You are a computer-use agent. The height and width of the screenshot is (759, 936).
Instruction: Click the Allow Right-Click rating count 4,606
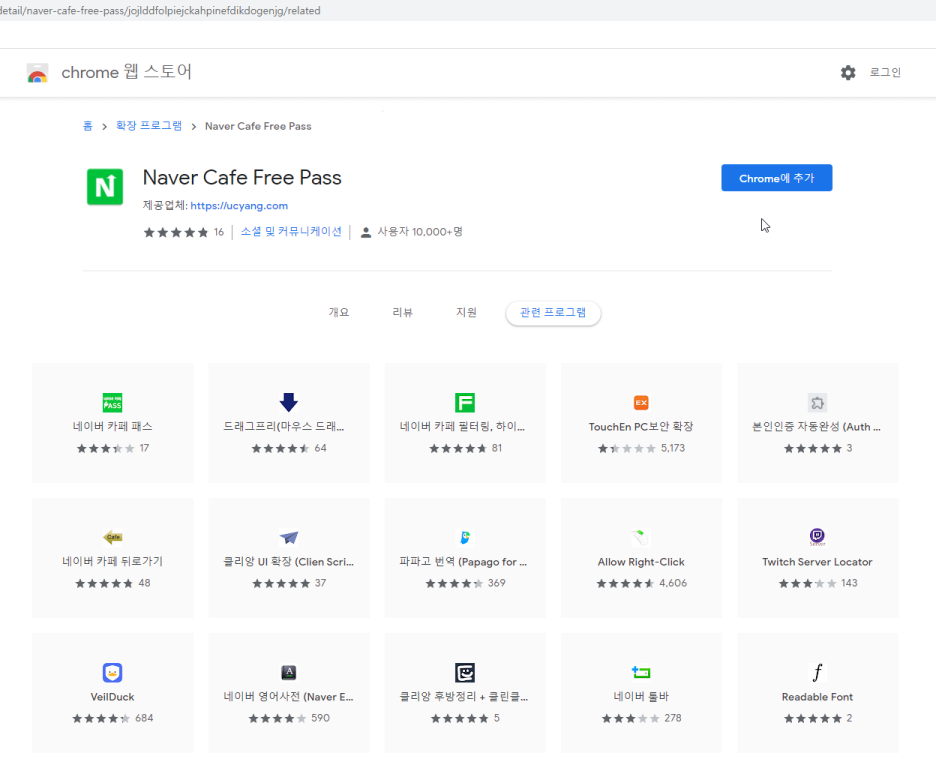point(673,583)
